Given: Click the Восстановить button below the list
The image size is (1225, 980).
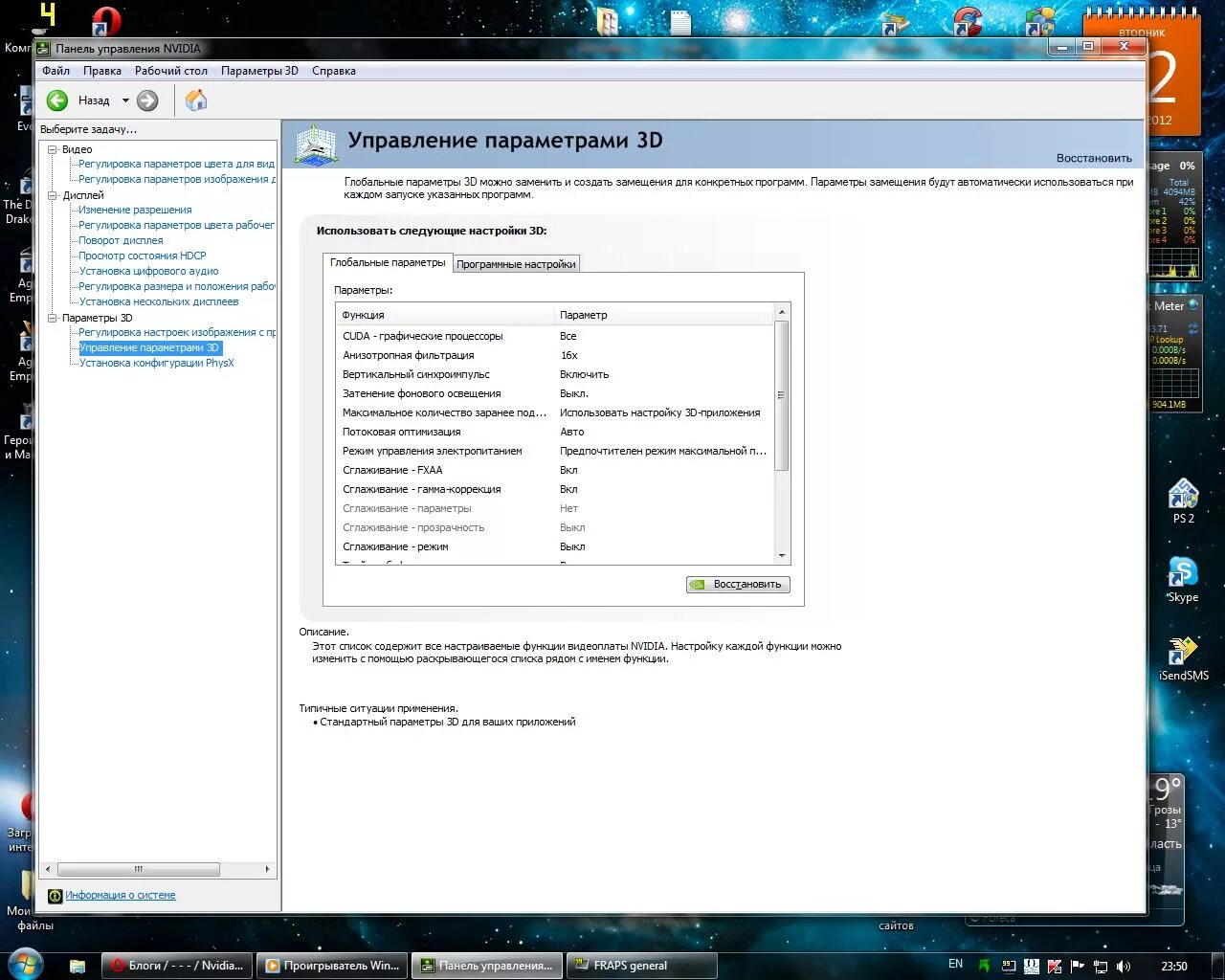Looking at the screenshot, I should click(x=738, y=584).
